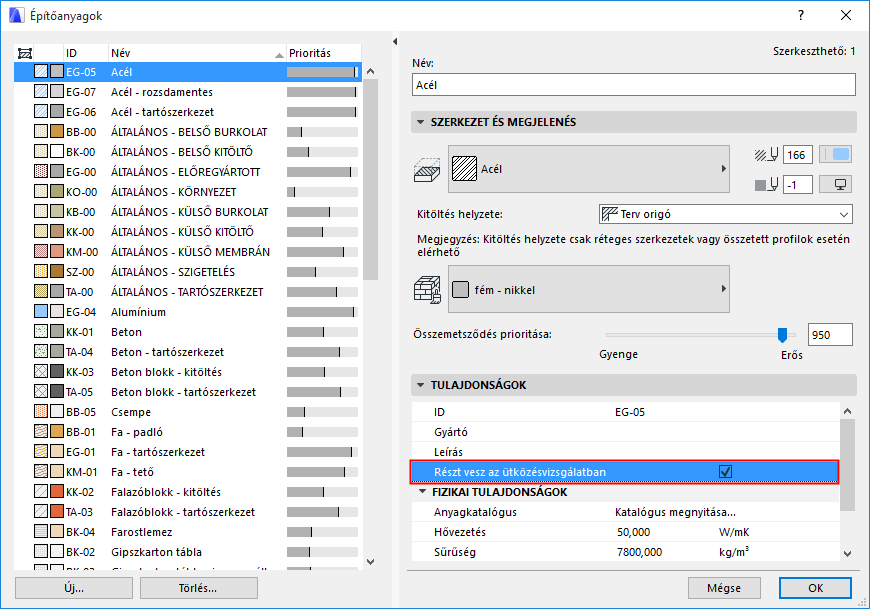
Task: Click the background pen number field -1
Action: [798, 185]
